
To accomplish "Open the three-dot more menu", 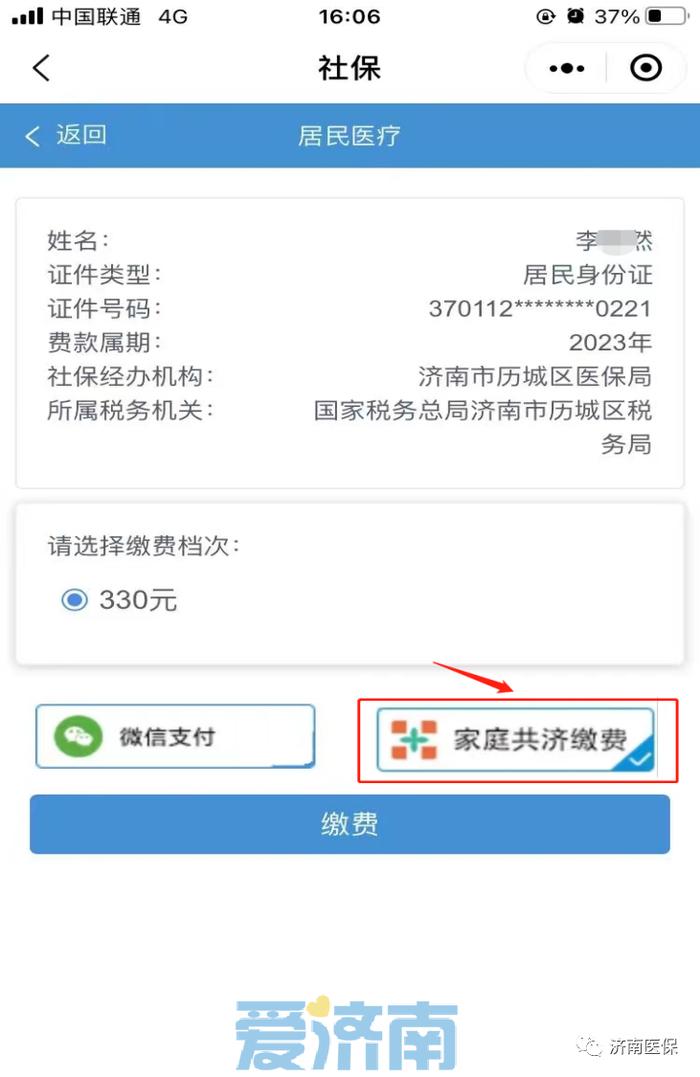I will [x=567, y=68].
